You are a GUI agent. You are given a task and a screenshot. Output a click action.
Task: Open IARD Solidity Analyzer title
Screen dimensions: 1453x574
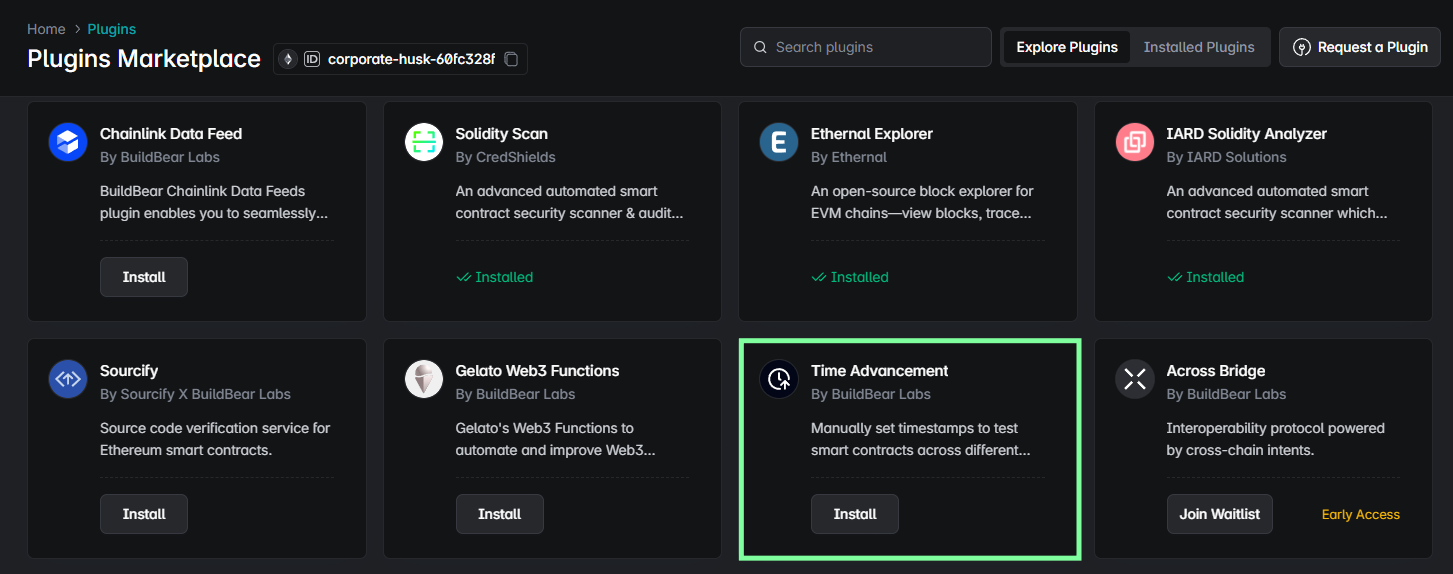(1247, 133)
